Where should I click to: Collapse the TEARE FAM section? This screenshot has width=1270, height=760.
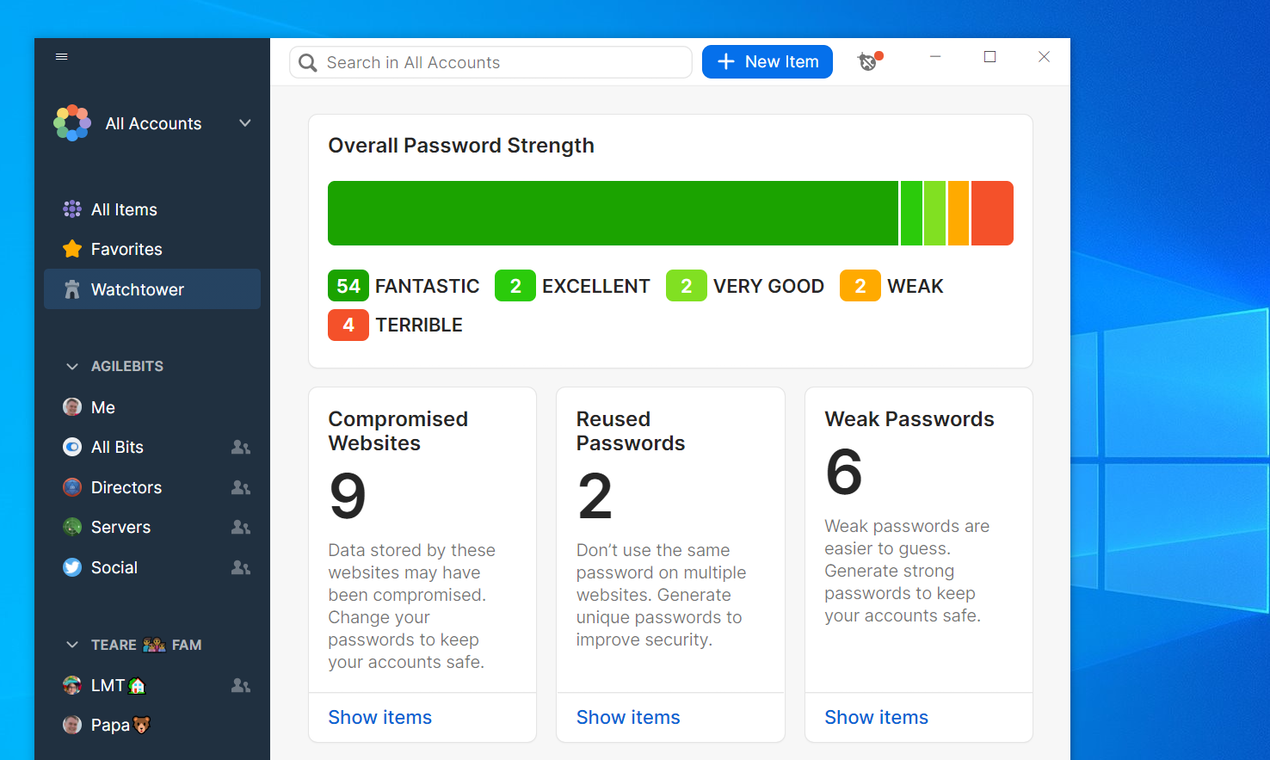click(72, 645)
